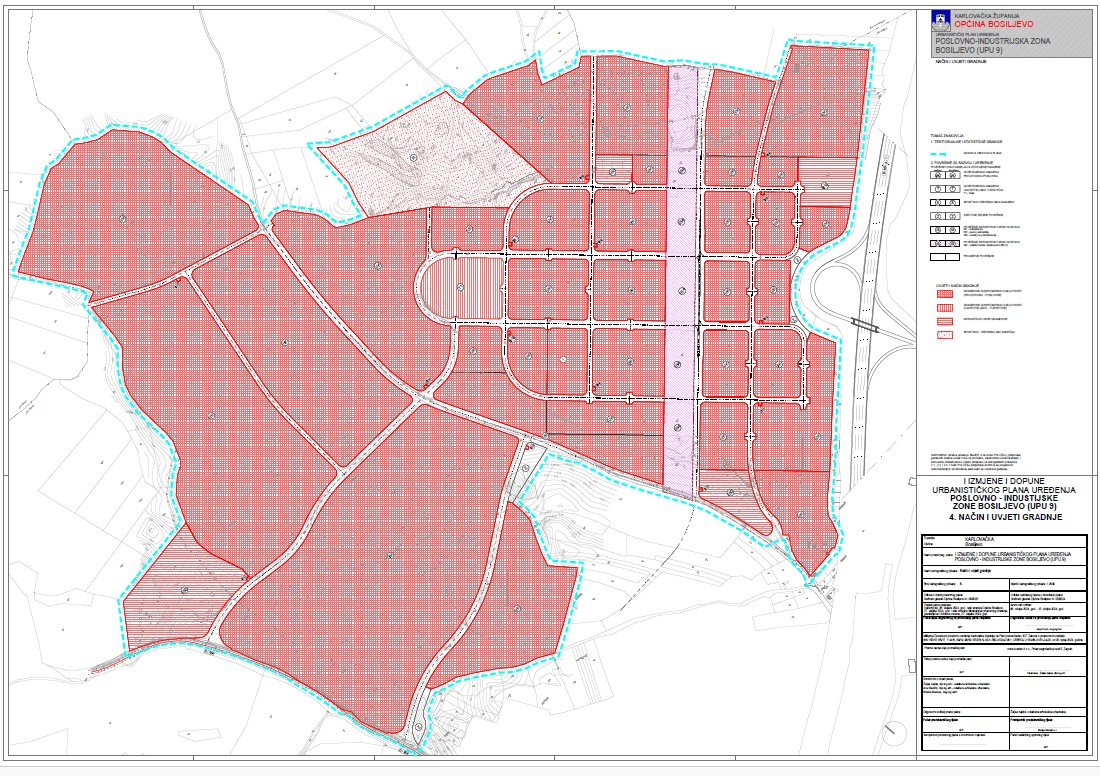Click the empty double-box legend symbol
Viewport: 1100px width, 776px height.
pos(945,257)
